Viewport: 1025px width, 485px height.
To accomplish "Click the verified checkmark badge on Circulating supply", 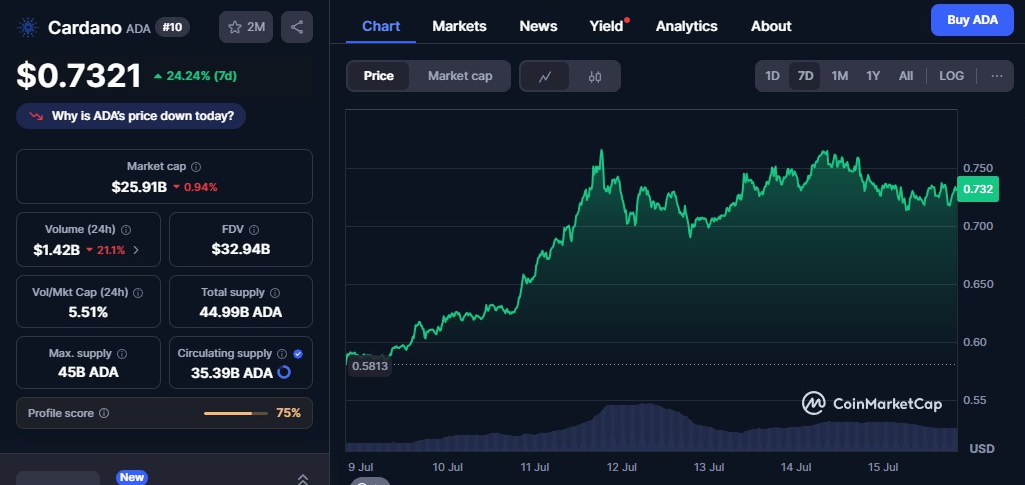I will [298, 354].
